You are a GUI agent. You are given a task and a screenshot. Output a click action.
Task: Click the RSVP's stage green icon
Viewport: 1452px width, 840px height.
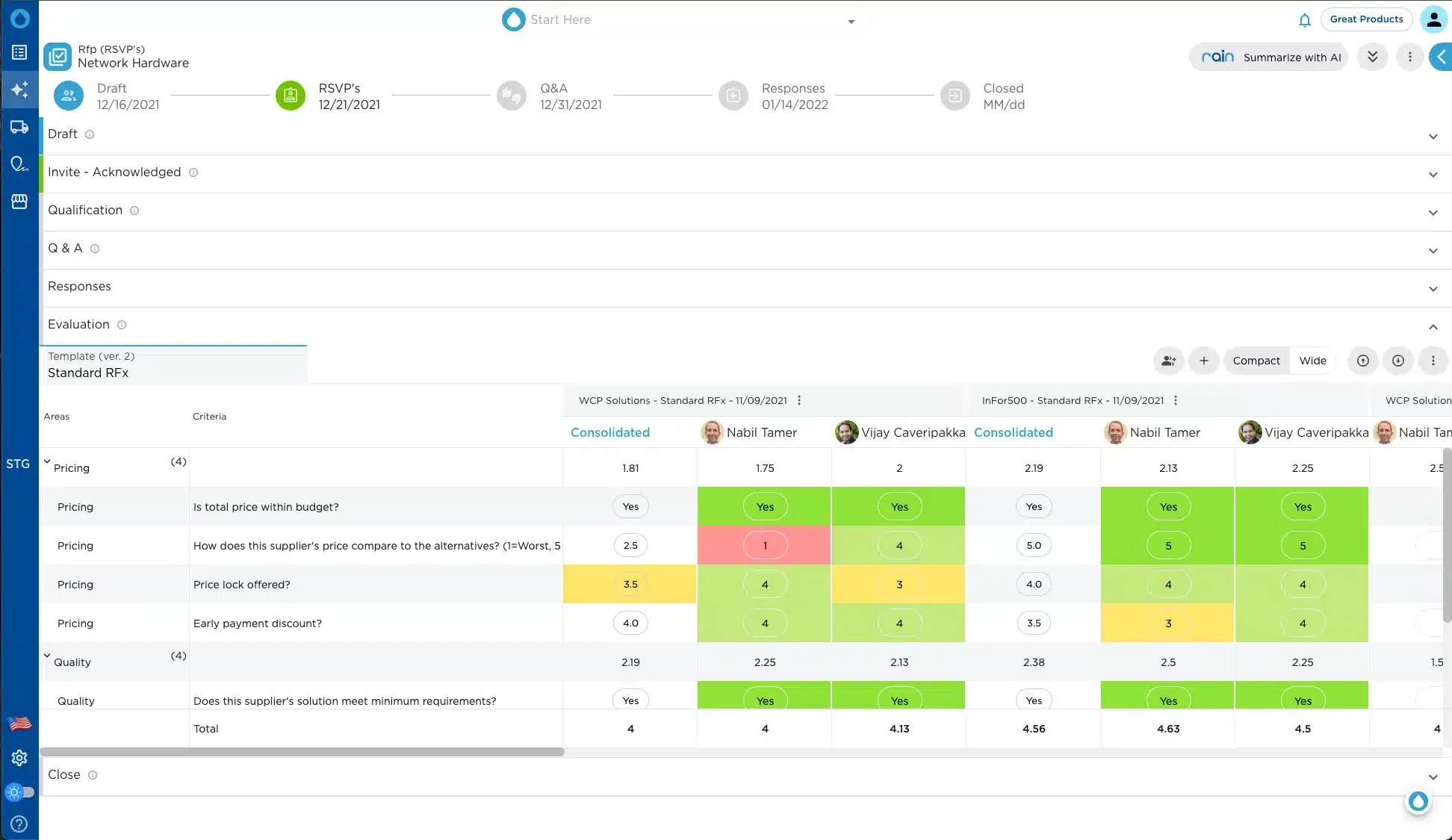coord(291,96)
